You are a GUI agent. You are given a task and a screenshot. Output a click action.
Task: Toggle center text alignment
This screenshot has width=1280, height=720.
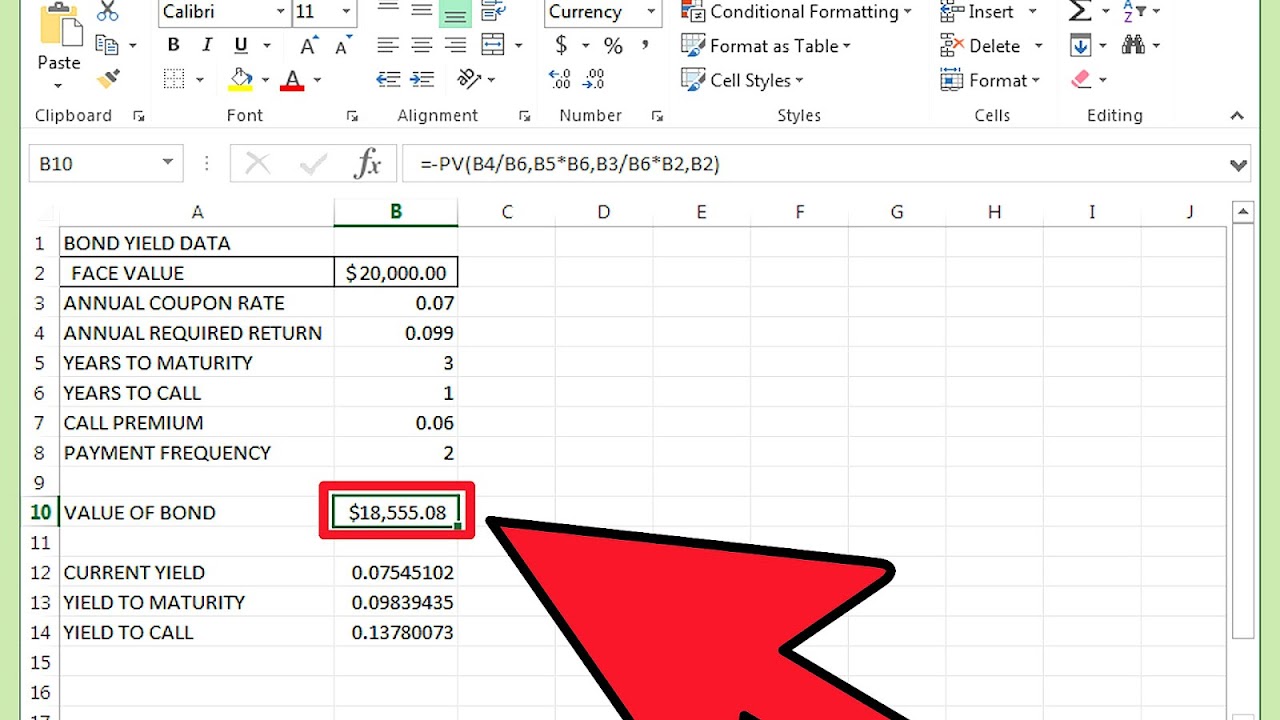pyautogui.click(x=421, y=44)
